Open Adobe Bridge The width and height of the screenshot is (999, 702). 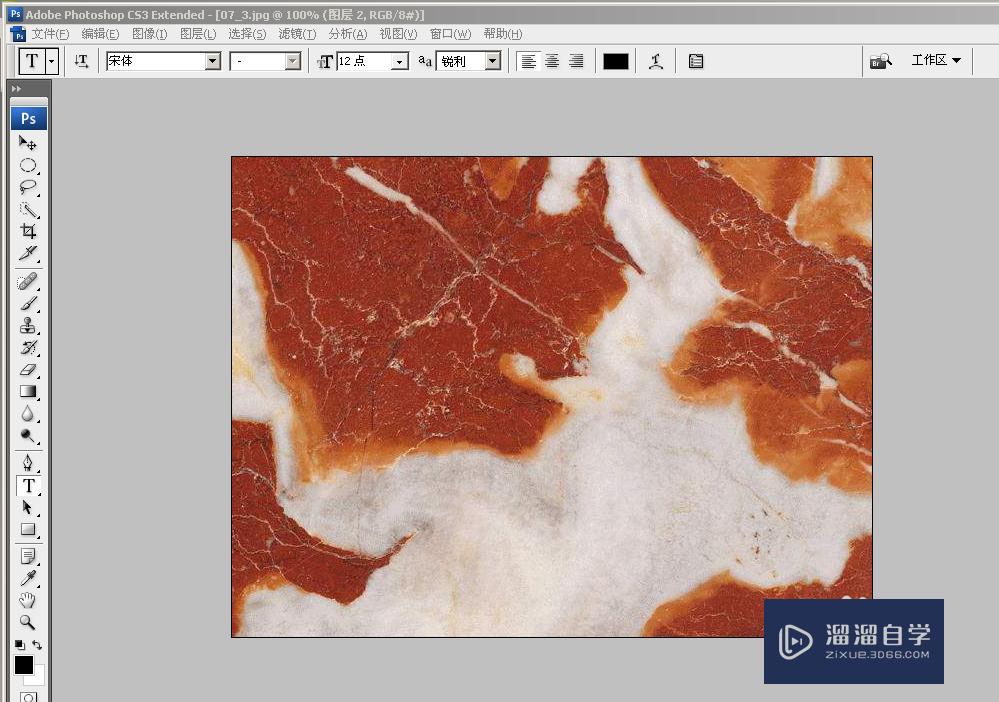click(881, 61)
